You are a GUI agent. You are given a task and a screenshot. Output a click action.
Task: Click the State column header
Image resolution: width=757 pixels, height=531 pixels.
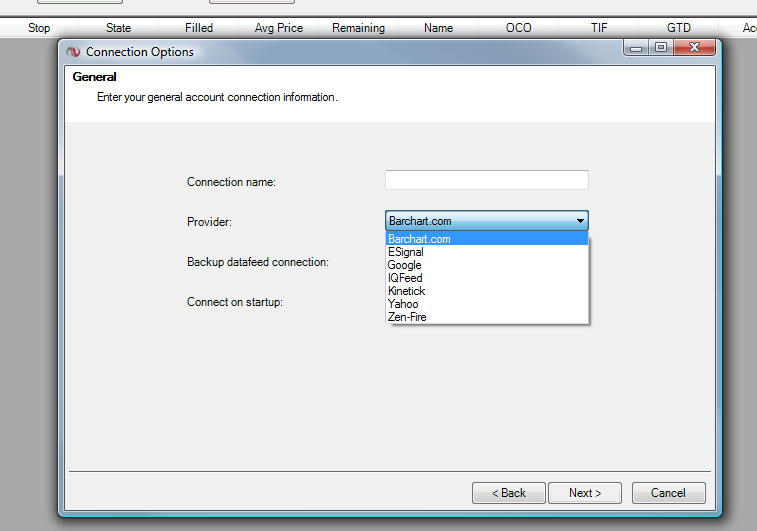pyautogui.click(x=118, y=28)
